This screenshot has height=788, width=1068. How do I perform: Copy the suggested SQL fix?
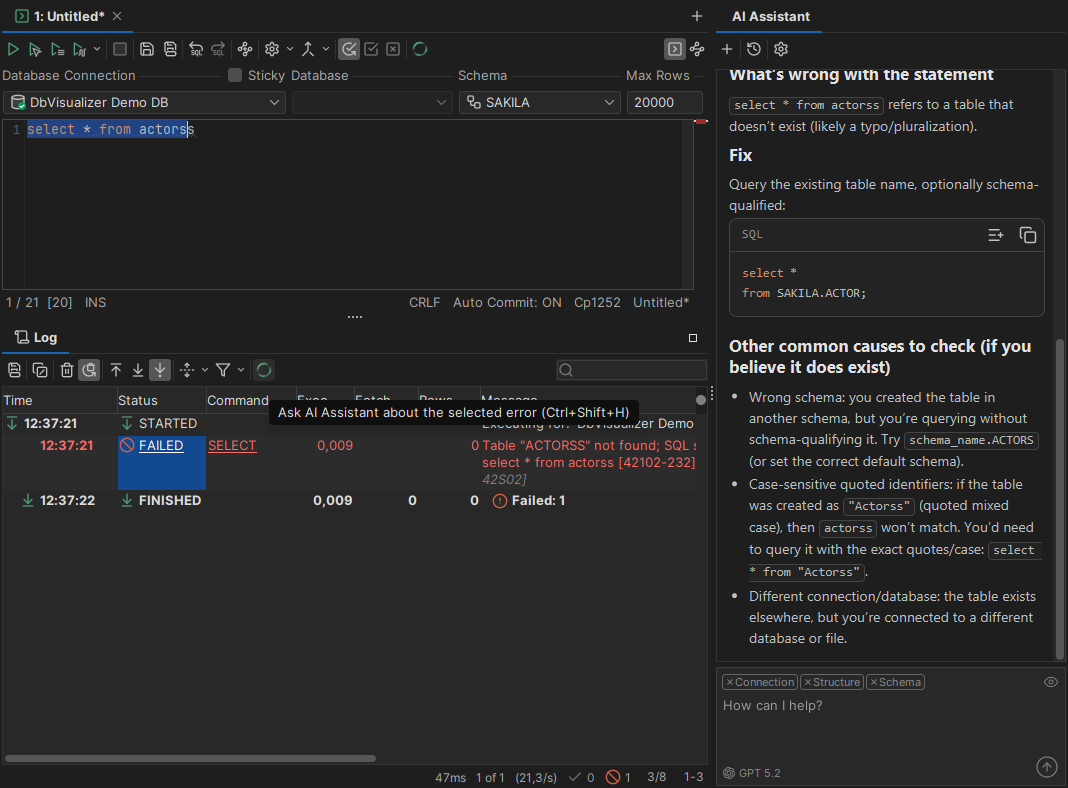[1028, 234]
